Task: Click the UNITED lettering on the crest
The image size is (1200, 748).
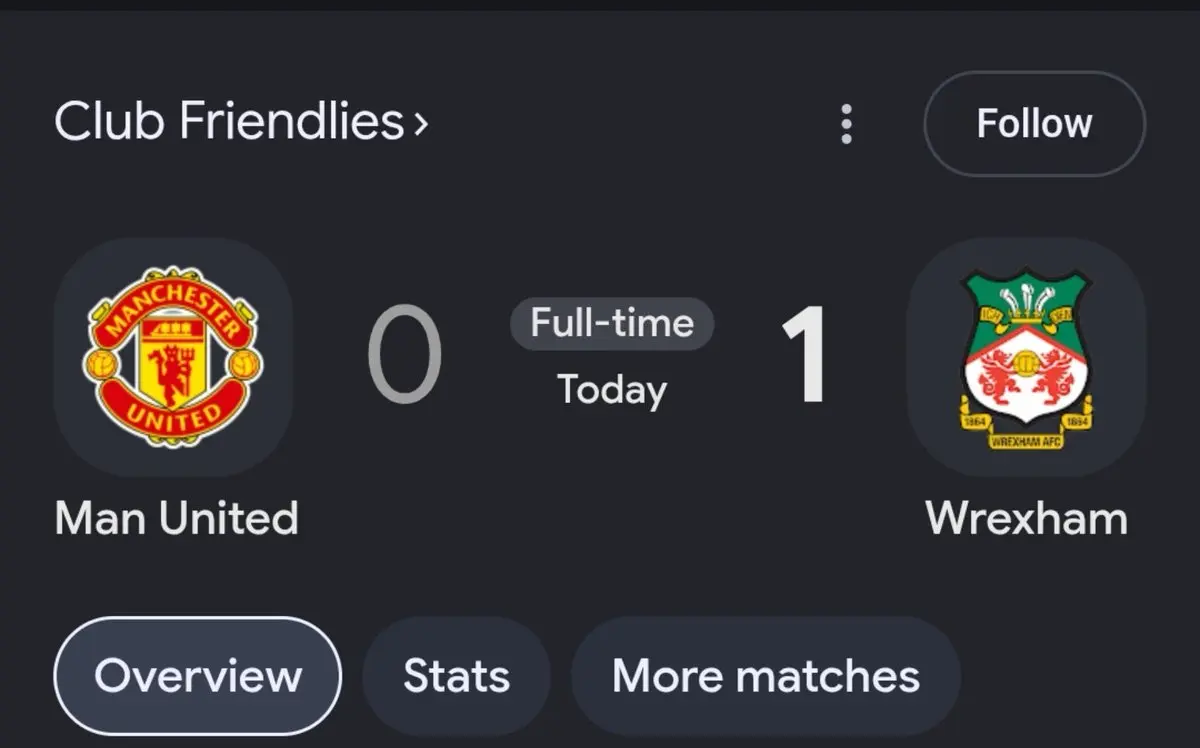Action: coord(172,415)
